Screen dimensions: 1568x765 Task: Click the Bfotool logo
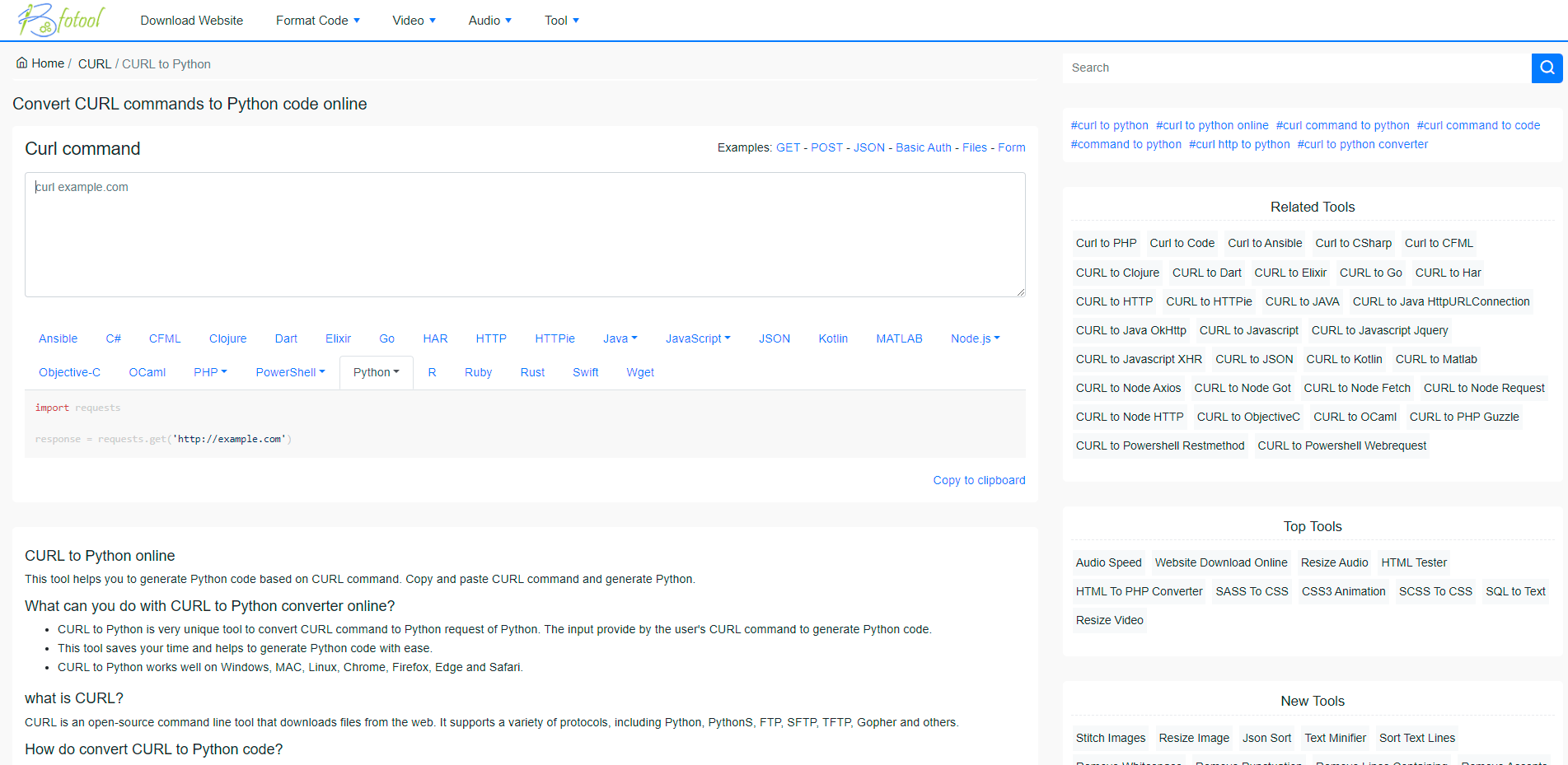tap(62, 20)
